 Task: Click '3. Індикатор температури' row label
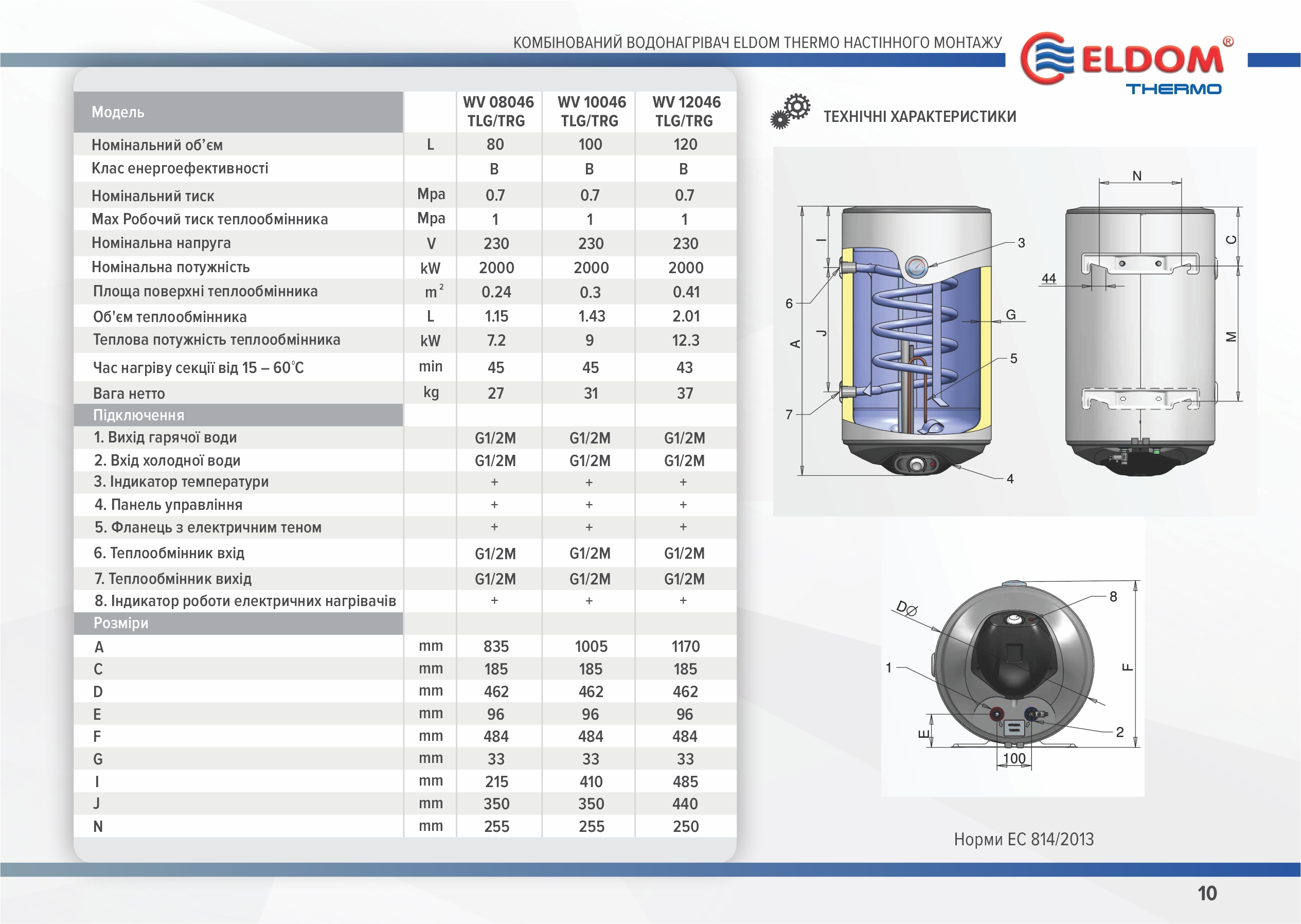tap(182, 482)
